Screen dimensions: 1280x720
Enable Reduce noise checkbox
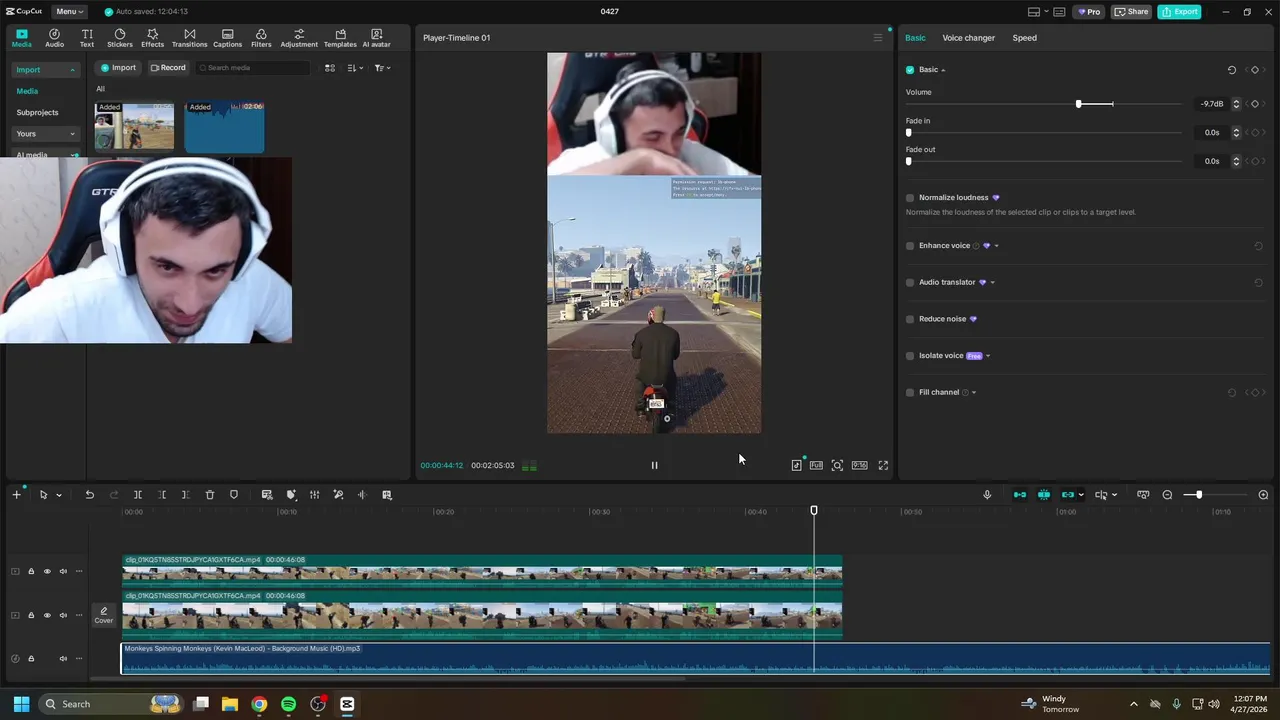(x=910, y=319)
